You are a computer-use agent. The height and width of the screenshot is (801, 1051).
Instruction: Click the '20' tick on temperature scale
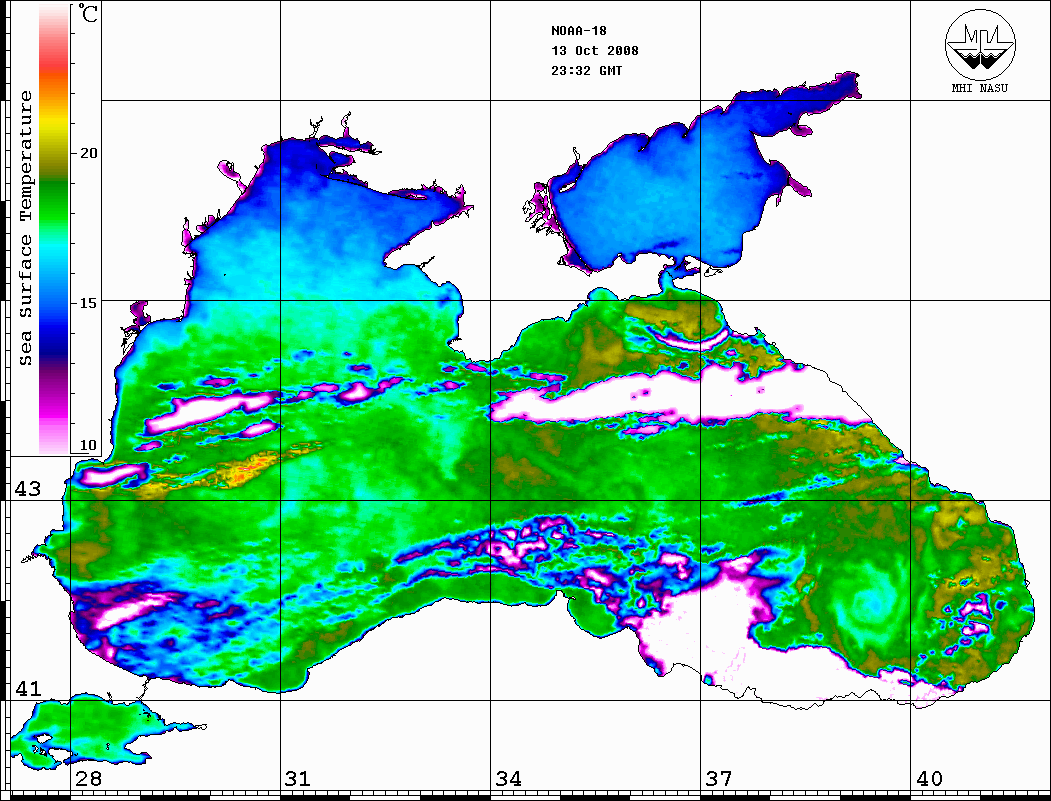tap(88, 153)
